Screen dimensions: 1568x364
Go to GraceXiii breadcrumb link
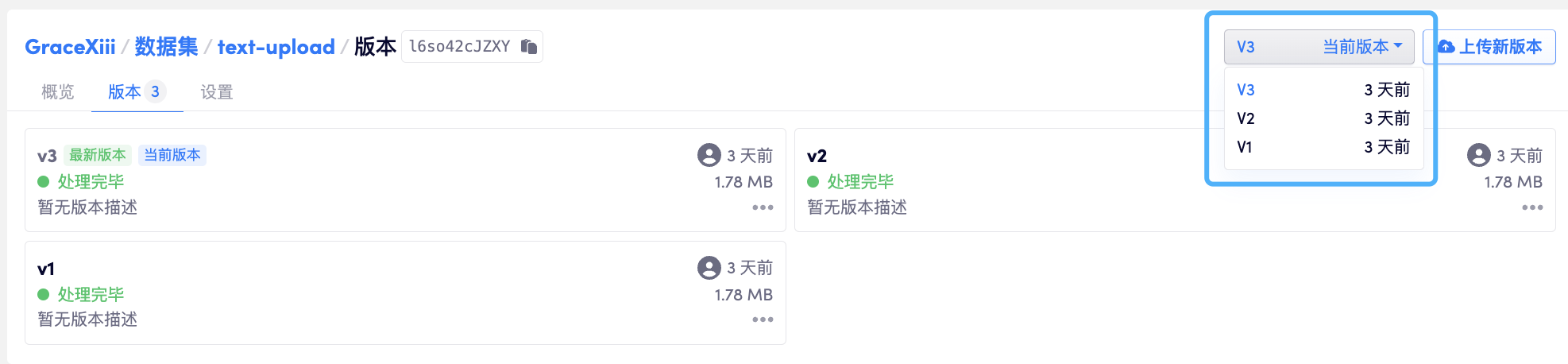click(70, 47)
